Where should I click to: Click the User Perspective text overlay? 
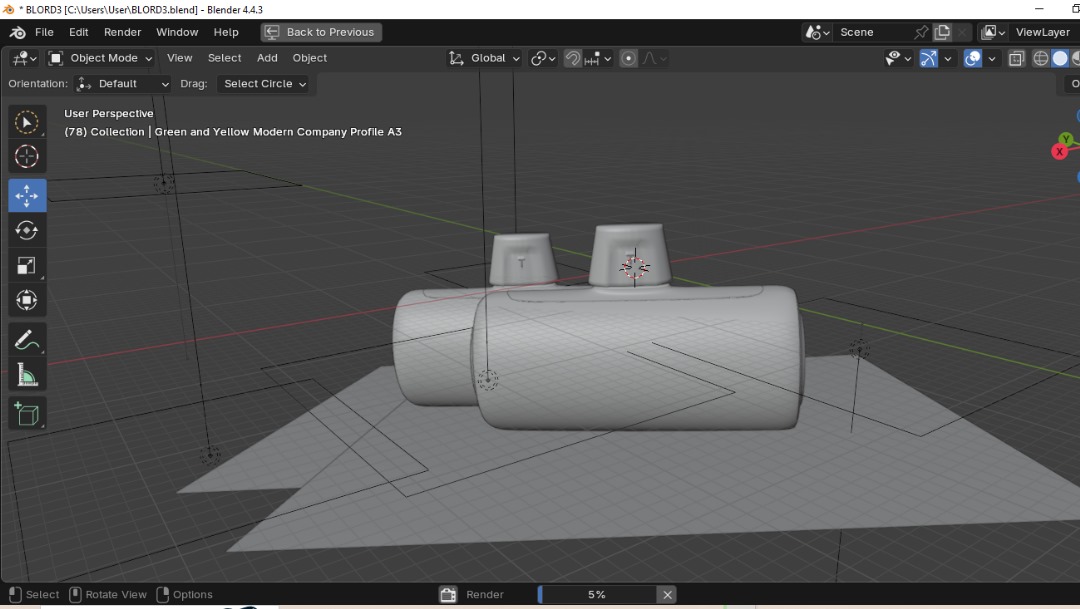tap(109, 114)
